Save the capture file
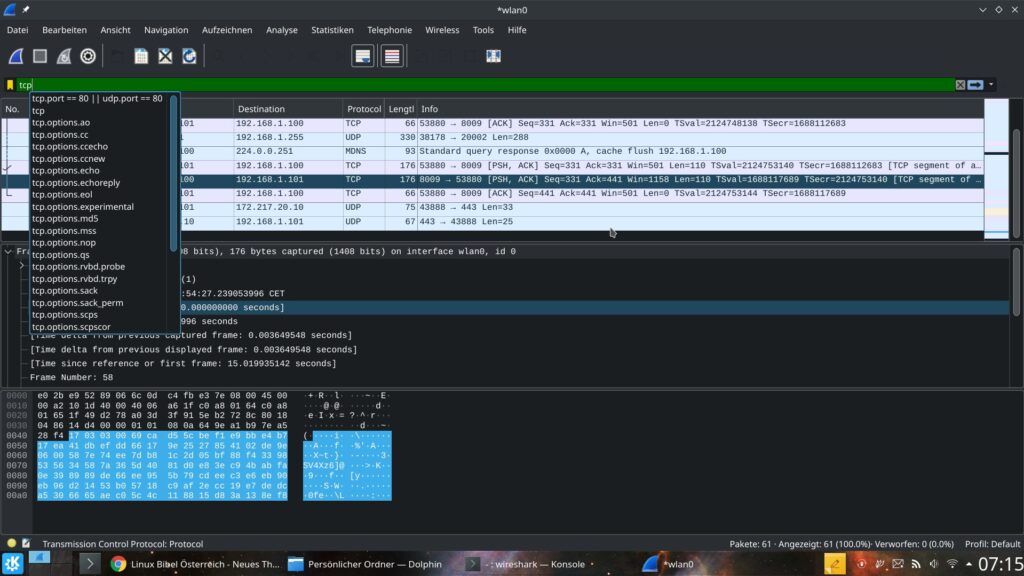Viewport: 1024px width, 576px height. pos(141,56)
